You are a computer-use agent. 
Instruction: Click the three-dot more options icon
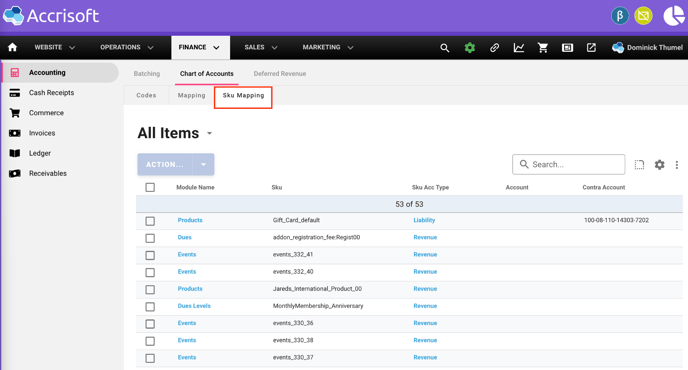[x=677, y=165]
